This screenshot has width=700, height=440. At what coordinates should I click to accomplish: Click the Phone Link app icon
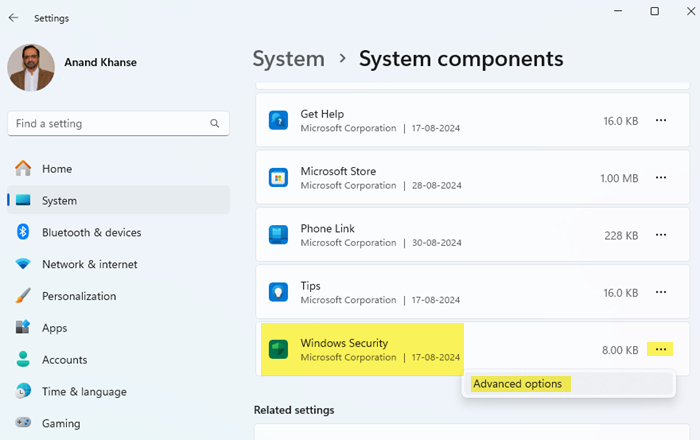coord(279,235)
